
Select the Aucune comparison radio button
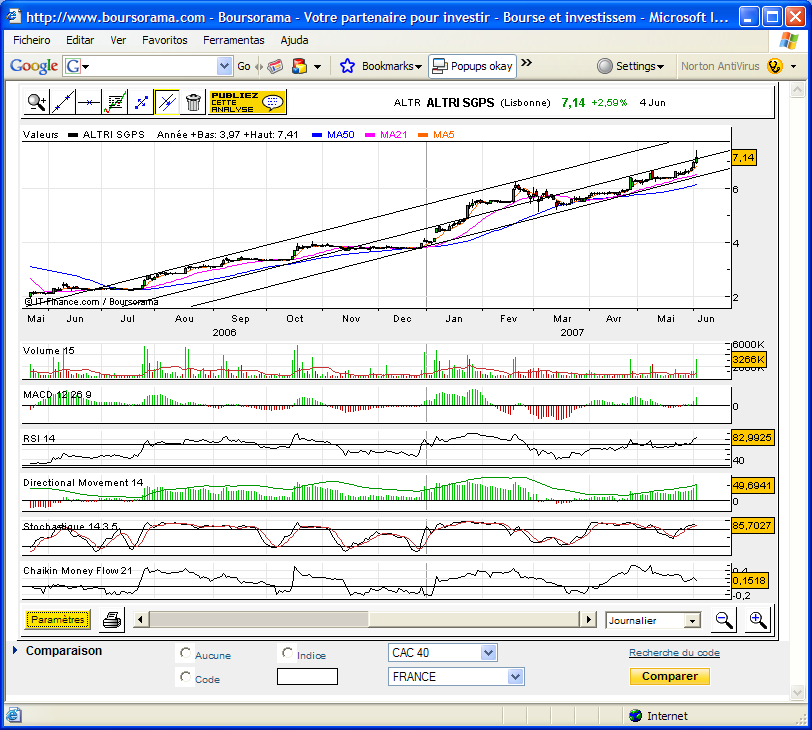(x=185, y=653)
